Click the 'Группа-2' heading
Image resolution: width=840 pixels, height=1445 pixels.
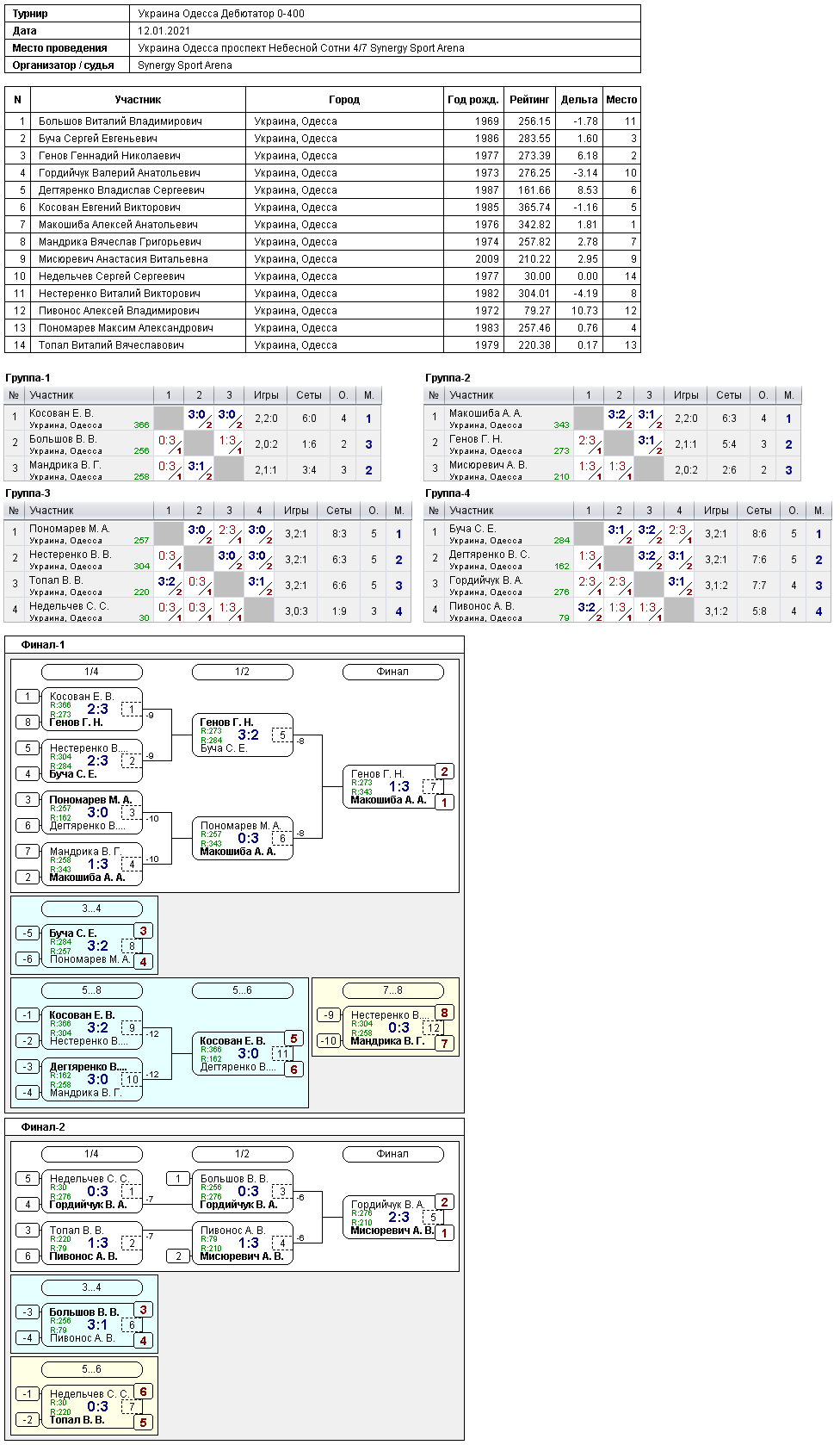coord(448,378)
